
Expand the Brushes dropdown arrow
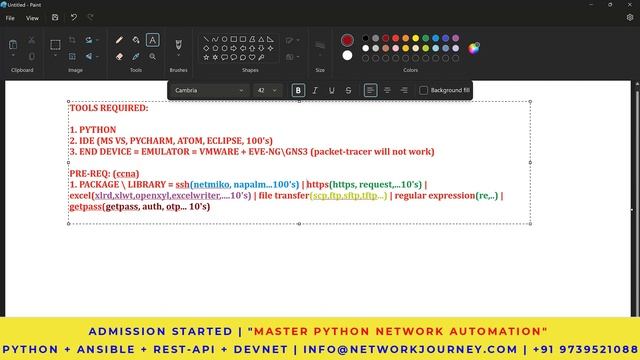[x=178, y=56]
